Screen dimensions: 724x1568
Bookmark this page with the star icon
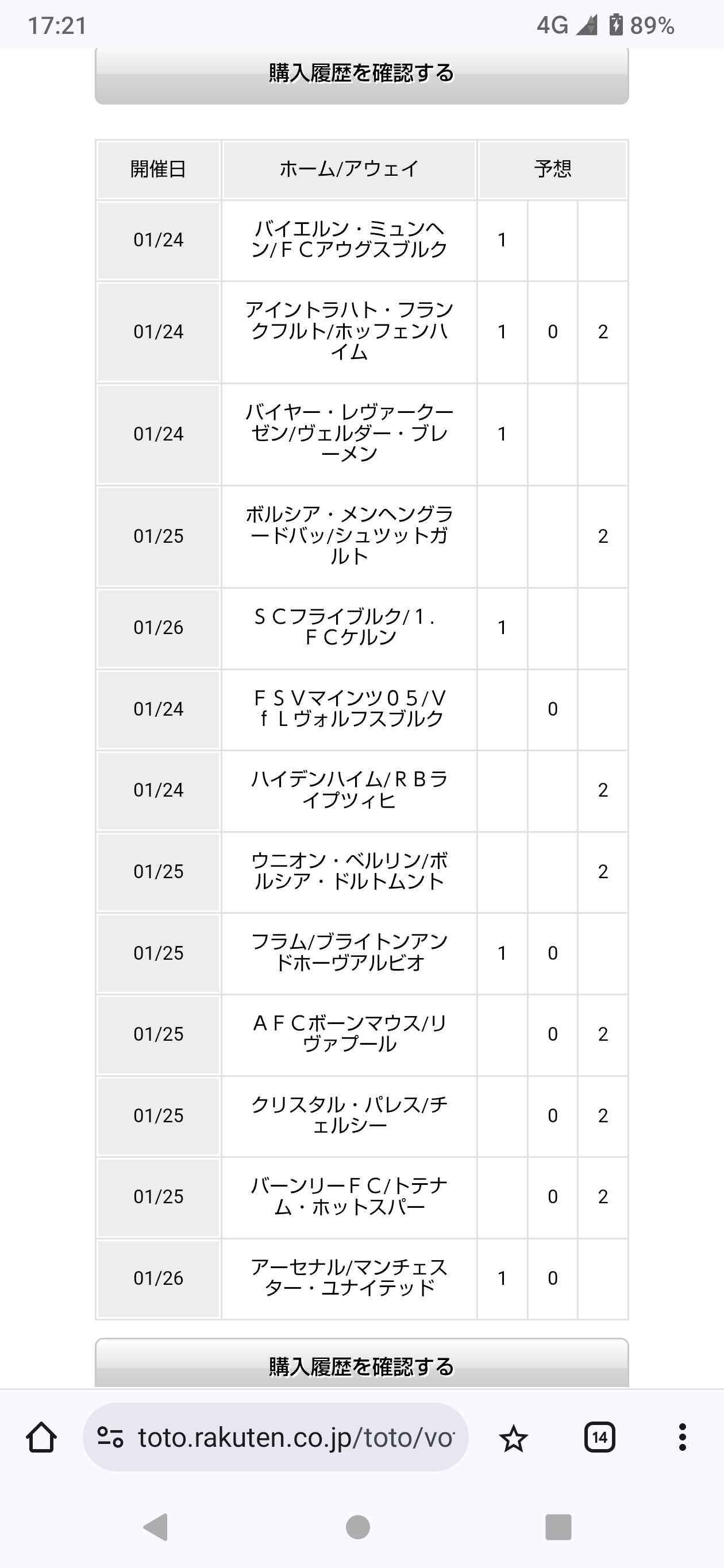pos(513,1438)
